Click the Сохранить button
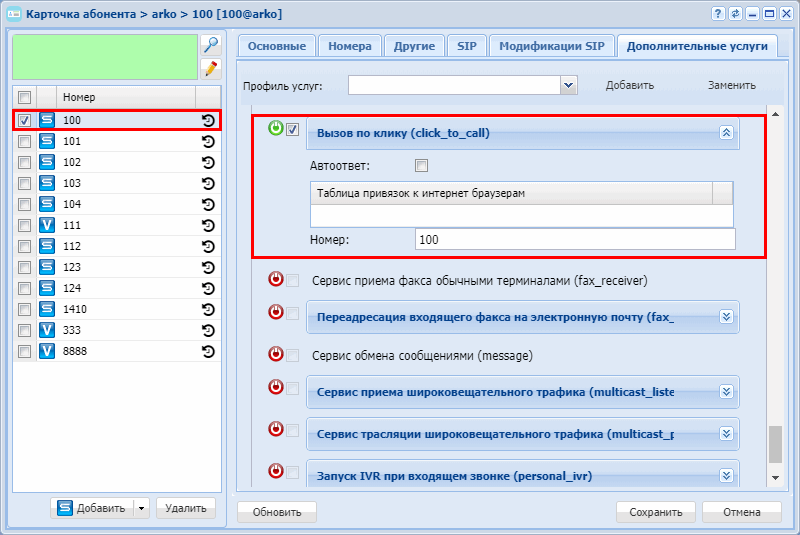Screen dimensions: 800x535 [656, 512]
